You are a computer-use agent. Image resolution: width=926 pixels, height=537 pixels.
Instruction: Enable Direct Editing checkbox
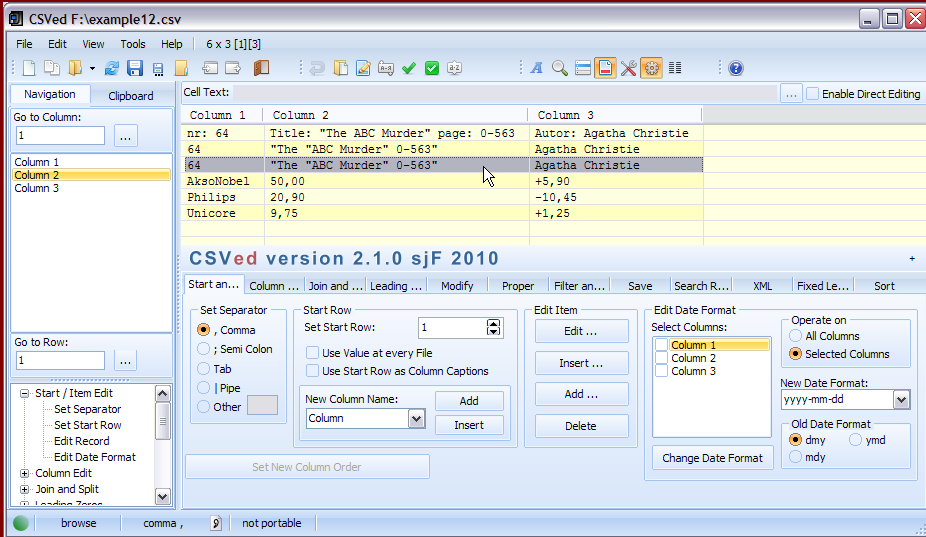point(813,94)
